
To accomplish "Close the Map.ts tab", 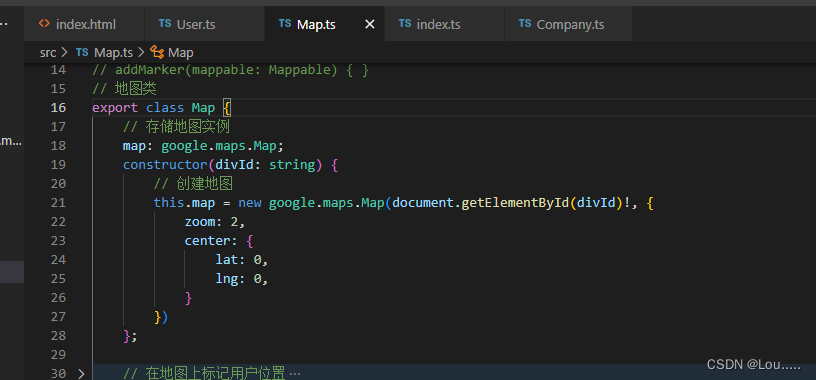I will pos(369,24).
